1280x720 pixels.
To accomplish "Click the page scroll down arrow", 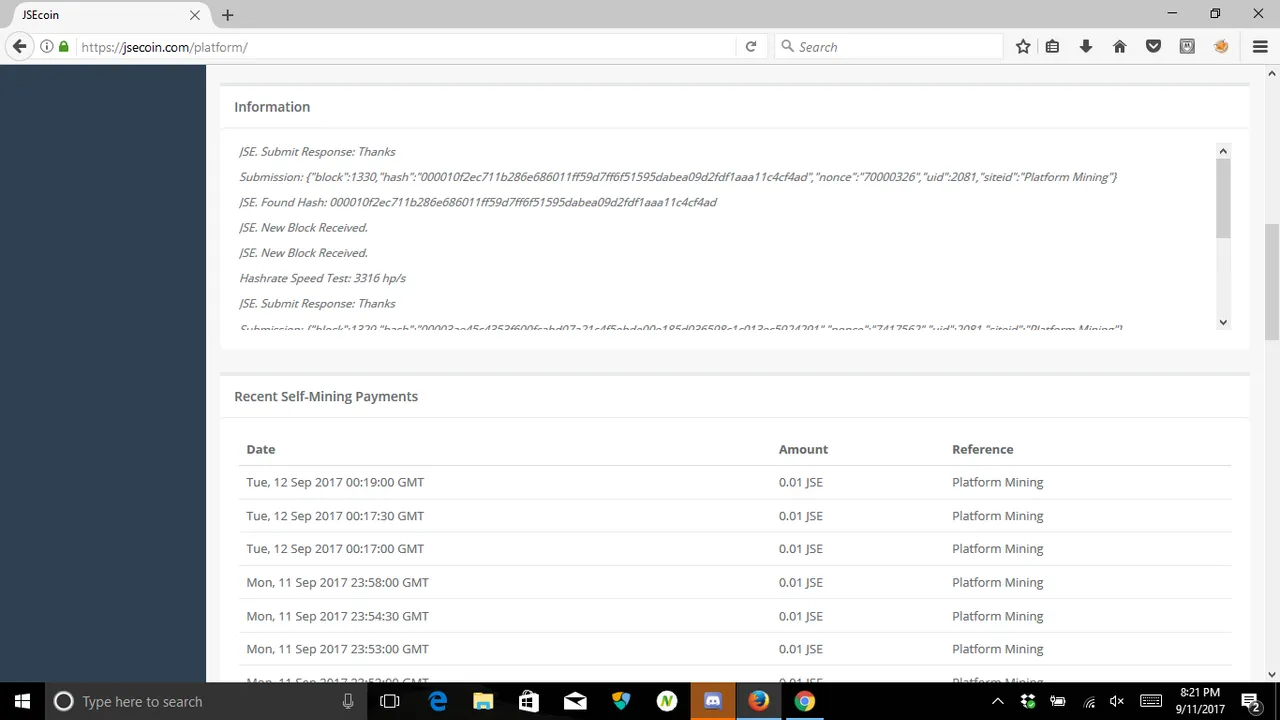I will coord(1272,674).
